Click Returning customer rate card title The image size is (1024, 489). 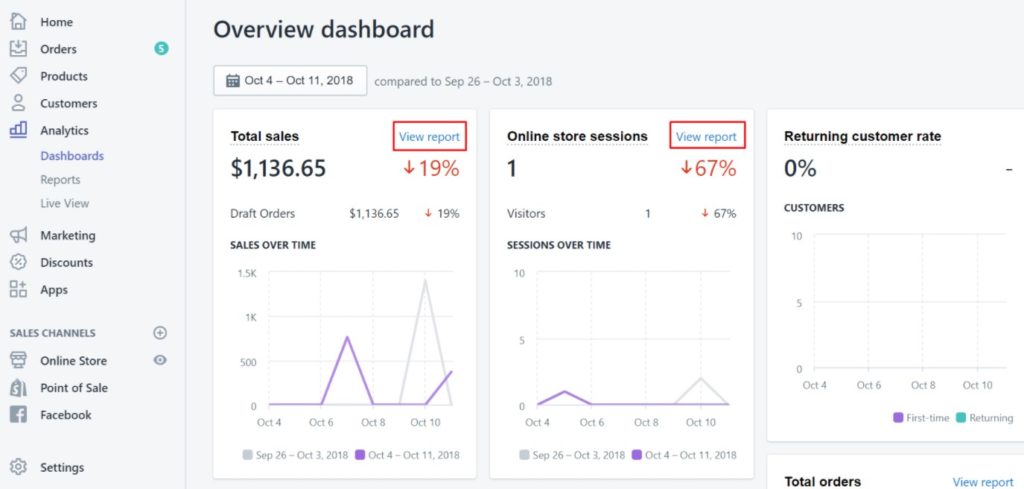pyautogui.click(x=863, y=136)
